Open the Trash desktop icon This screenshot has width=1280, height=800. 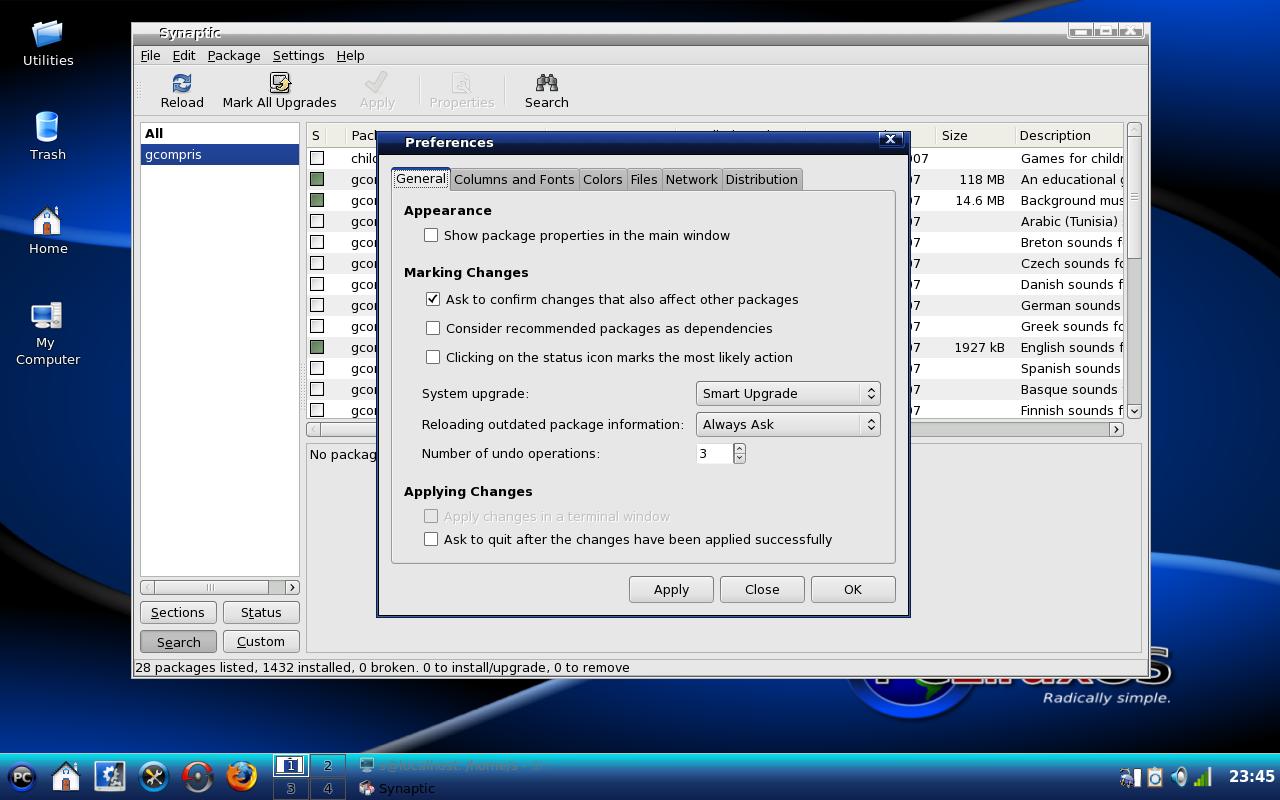(x=48, y=127)
